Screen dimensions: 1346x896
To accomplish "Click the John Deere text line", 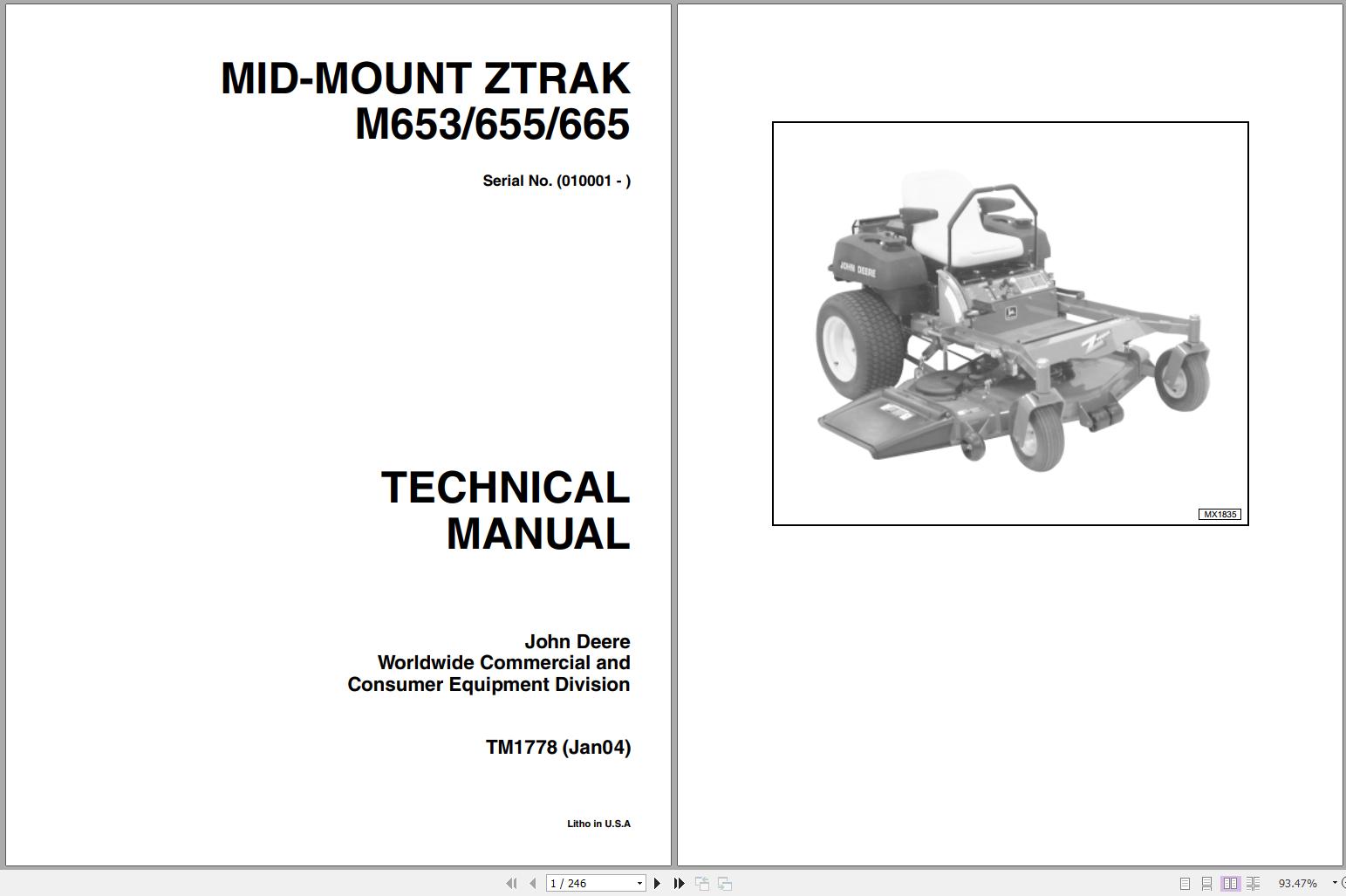I will [x=577, y=641].
